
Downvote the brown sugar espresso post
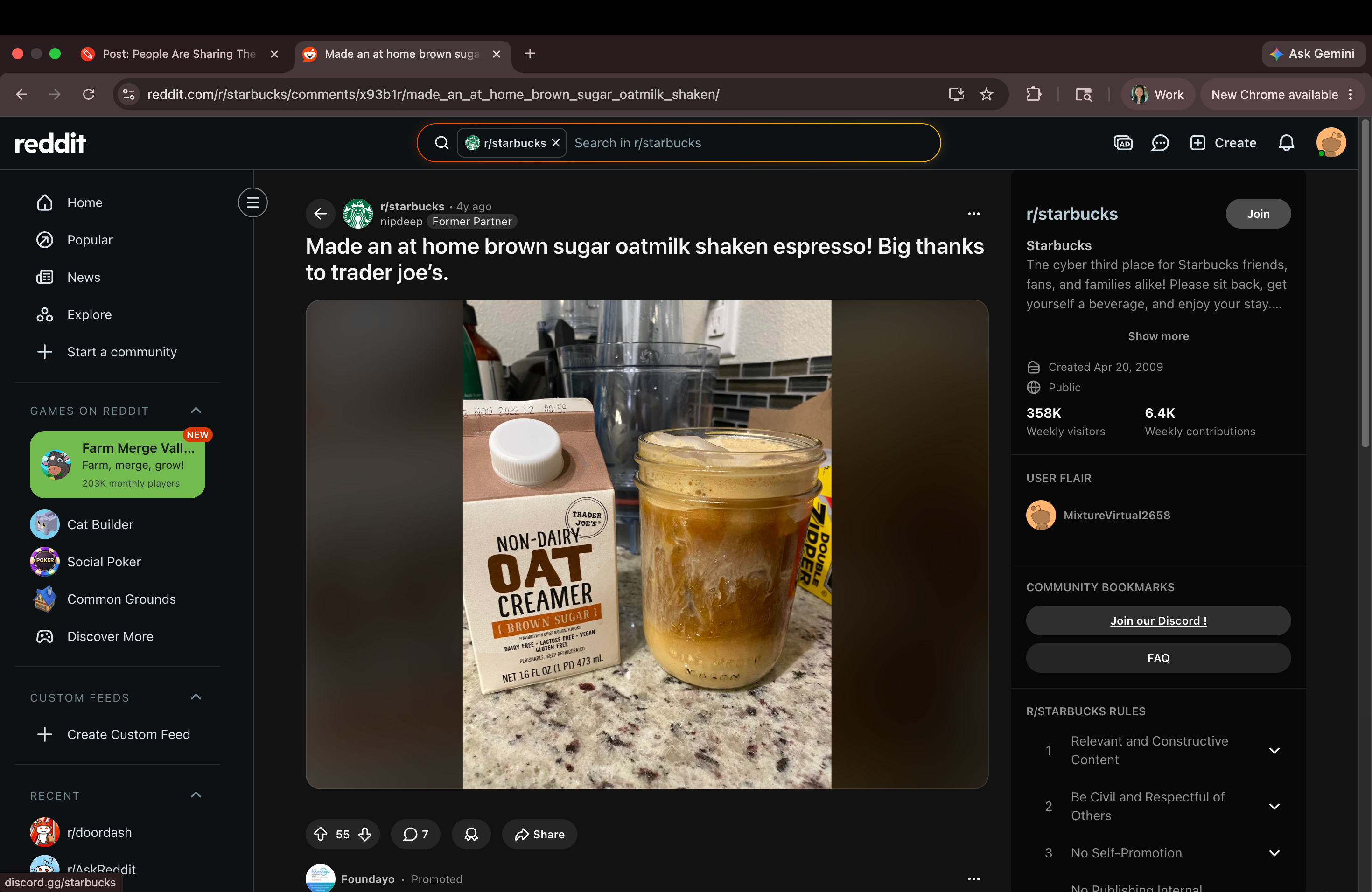click(365, 834)
